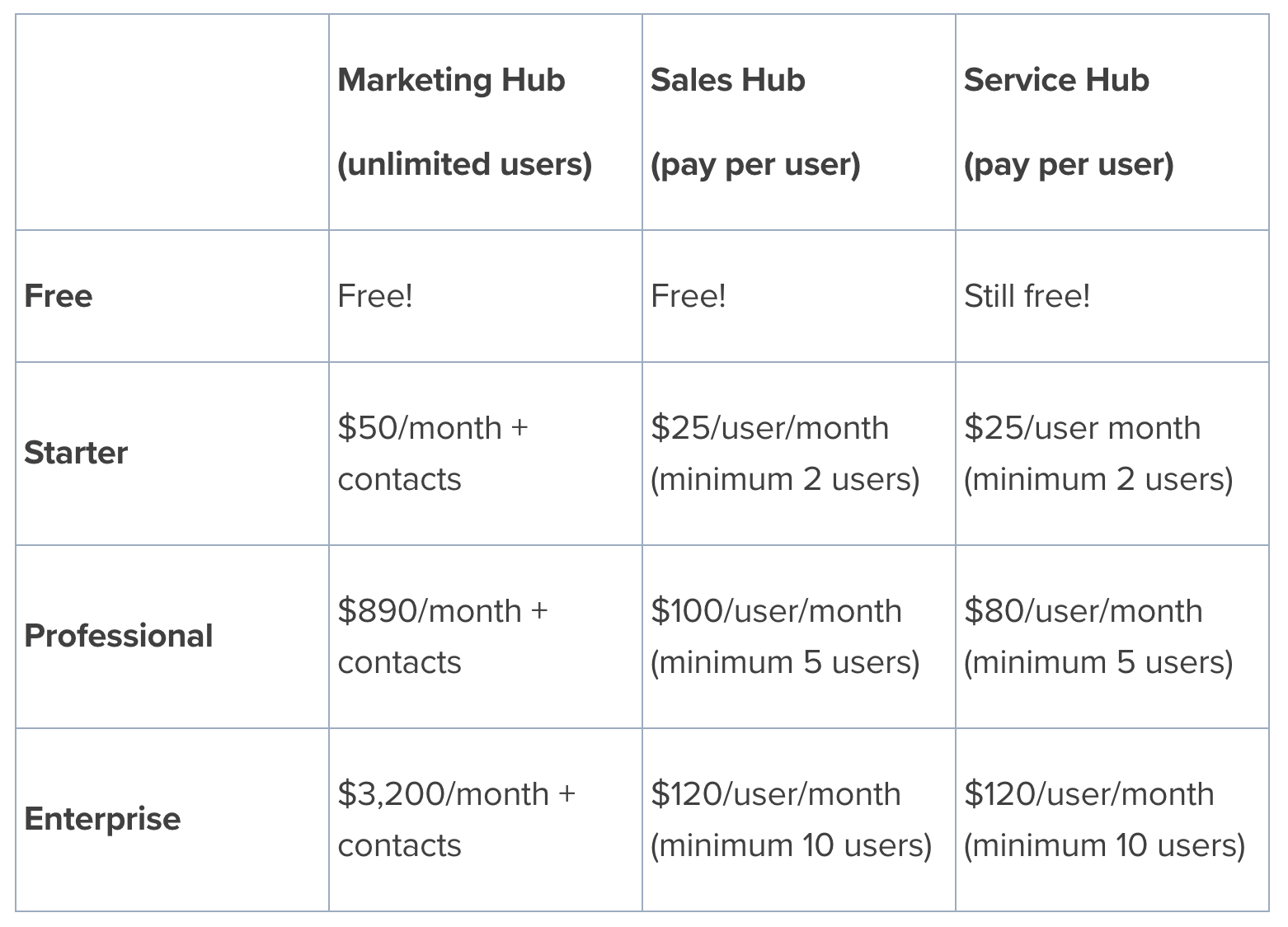Select Service Hub $25/user month cell
Image resolution: width=1288 pixels, height=927 pixels.
pyautogui.click(x=1112, y=454)
